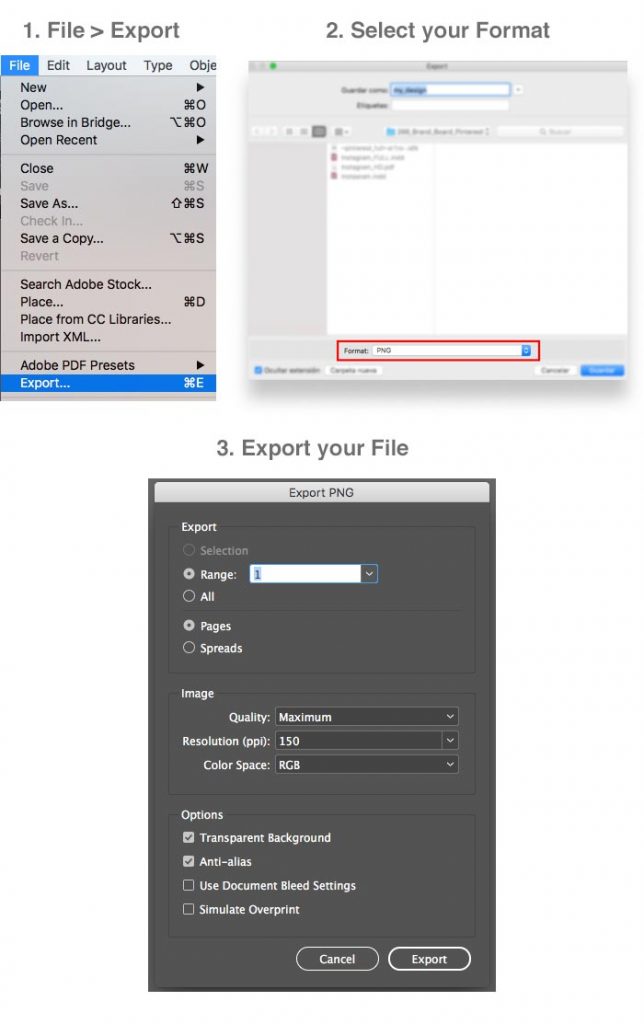Select Browse in Bridge... menu entry
This screenshot has height=1024, width=644.
coord(108,122)
